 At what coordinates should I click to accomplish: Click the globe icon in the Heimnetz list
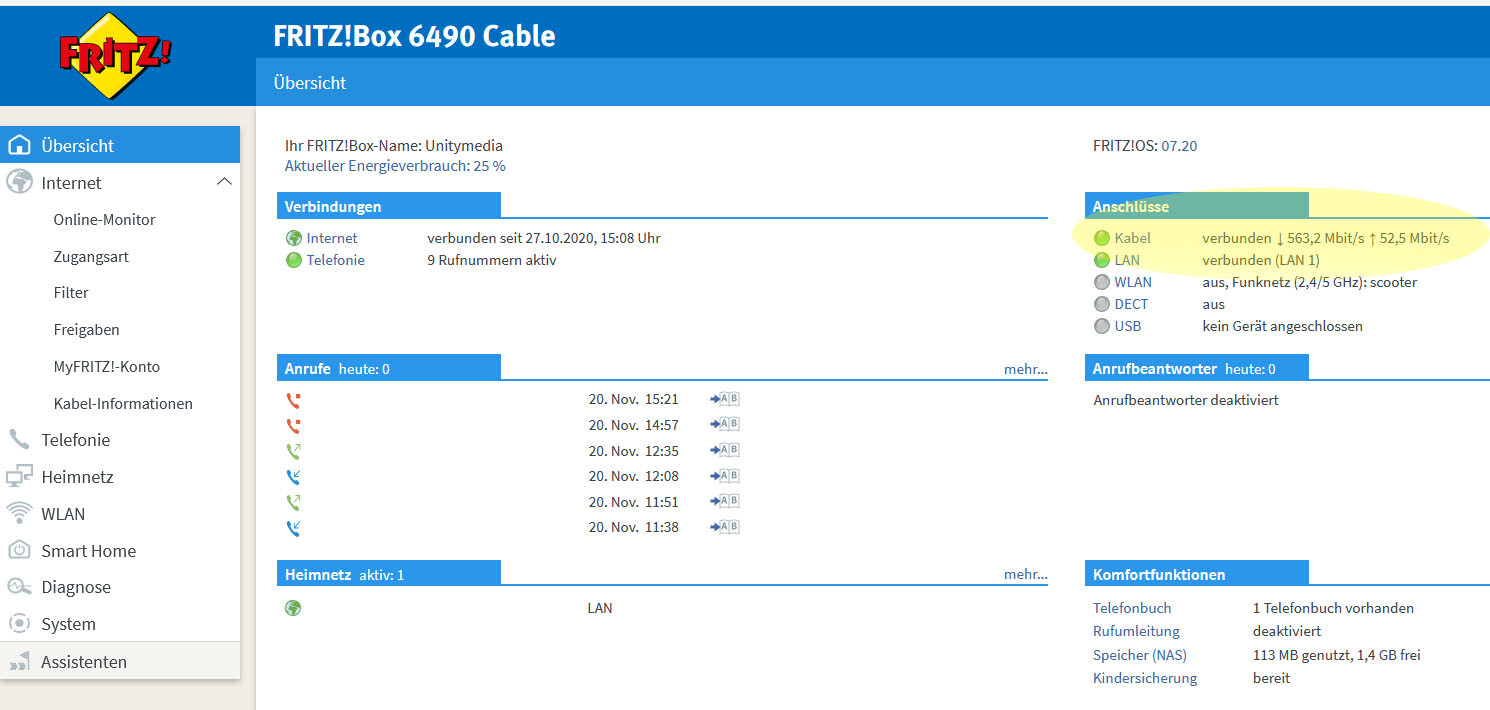[x=293, y=608]
